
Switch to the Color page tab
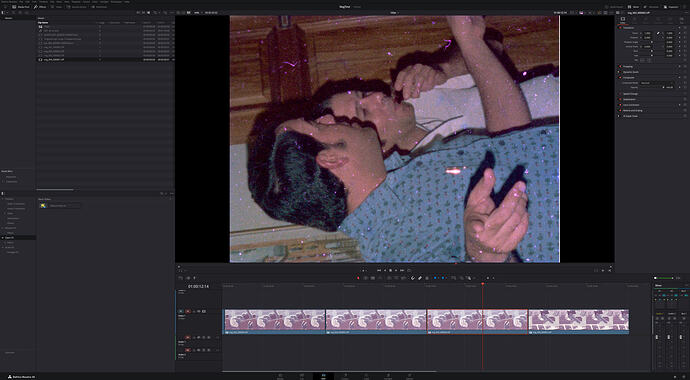point(367,376)
